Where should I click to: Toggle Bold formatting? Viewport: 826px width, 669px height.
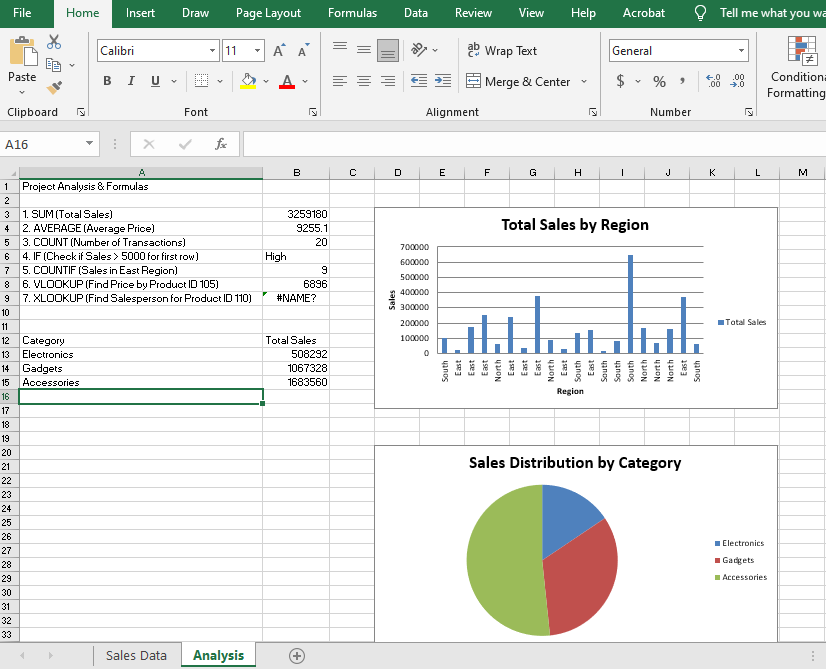tap(107, 81)
